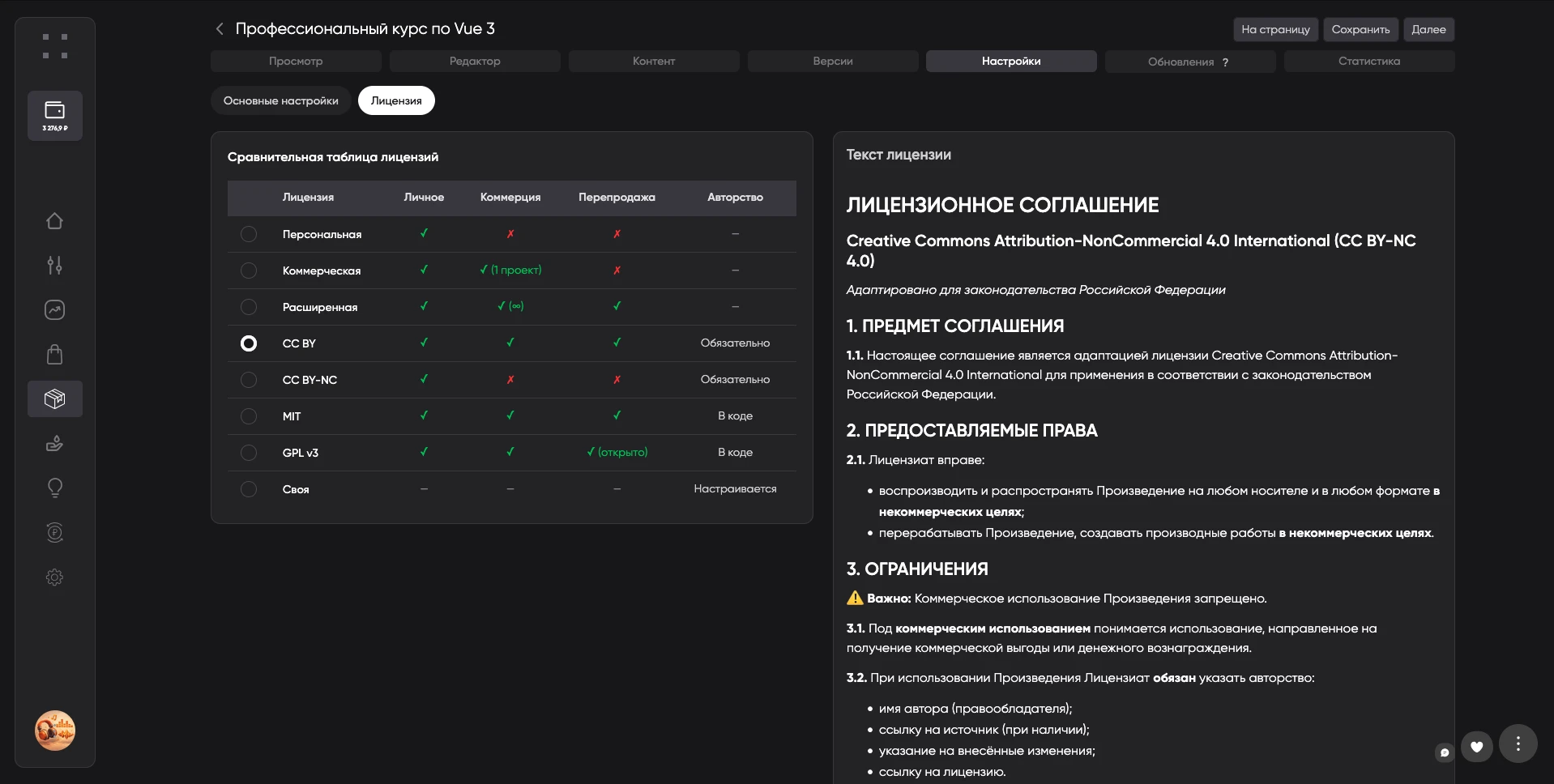Expand the four-dot grid menu in sidebar

click(x=54, y=46)
